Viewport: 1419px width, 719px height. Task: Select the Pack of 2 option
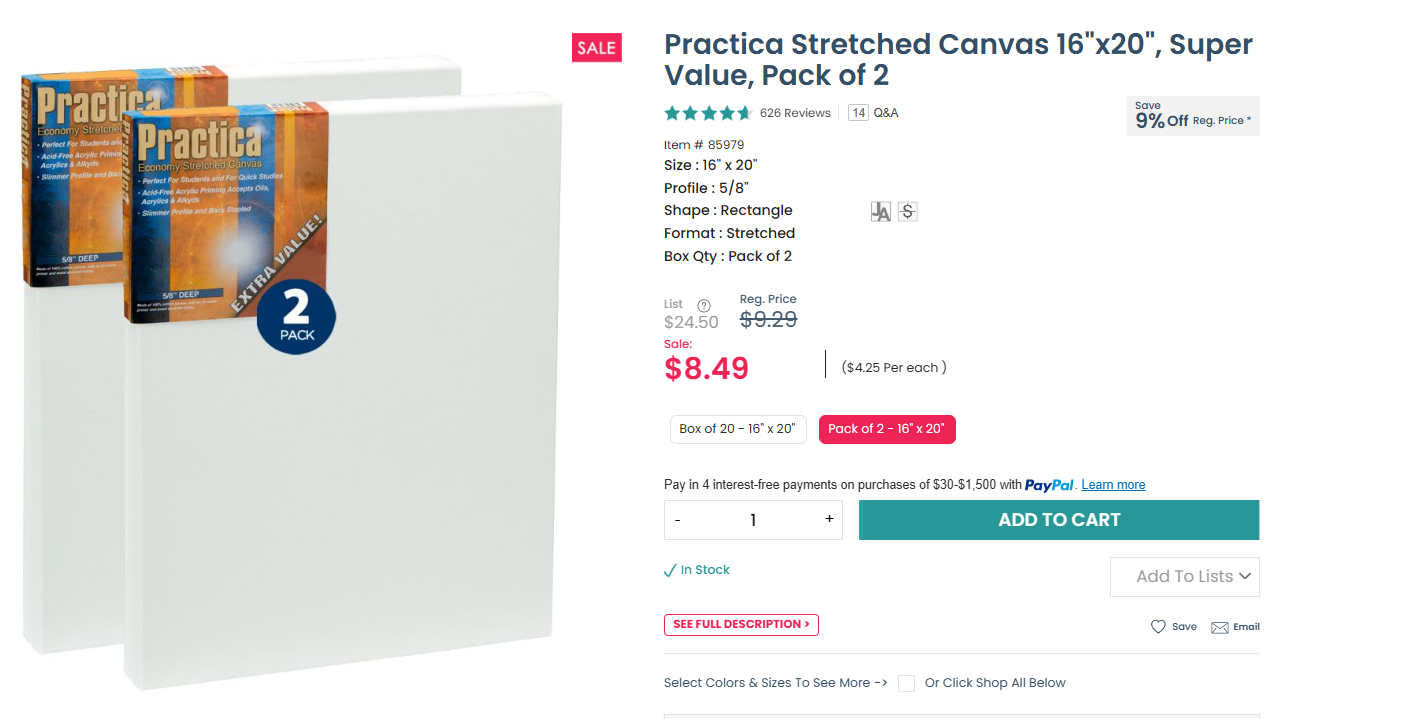click(886, 429)
